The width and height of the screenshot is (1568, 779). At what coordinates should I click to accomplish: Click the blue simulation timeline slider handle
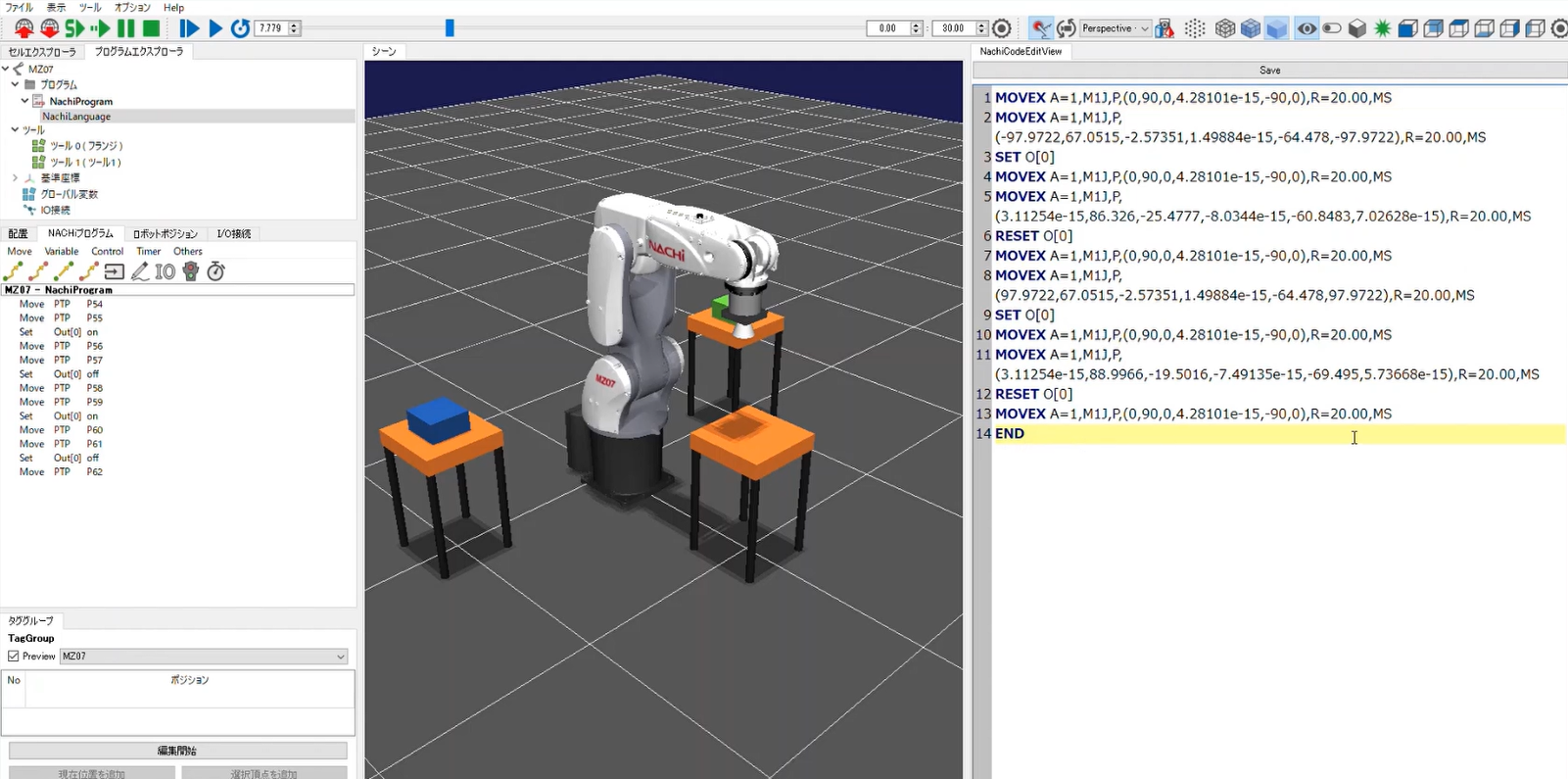tap(450, 28)
